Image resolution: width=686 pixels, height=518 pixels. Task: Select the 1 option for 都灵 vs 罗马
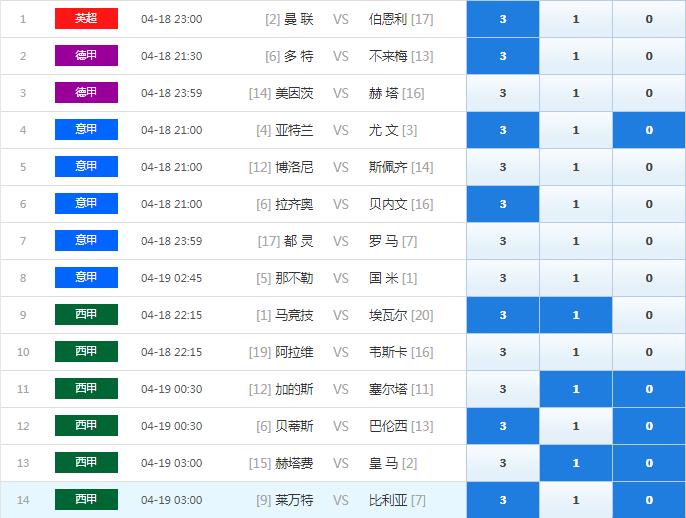tap(576, 241)
